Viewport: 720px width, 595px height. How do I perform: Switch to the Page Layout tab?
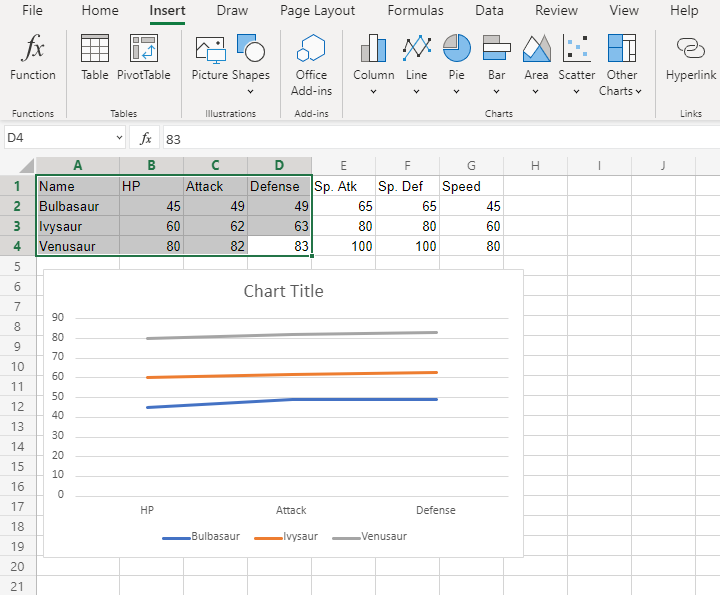[x=317, y=11]
